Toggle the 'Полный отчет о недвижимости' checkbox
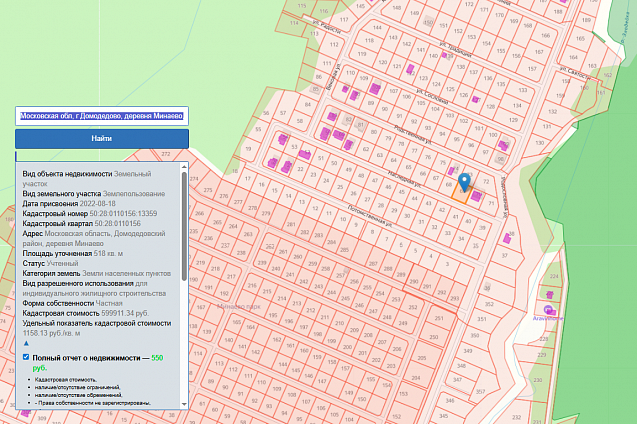 26,357
